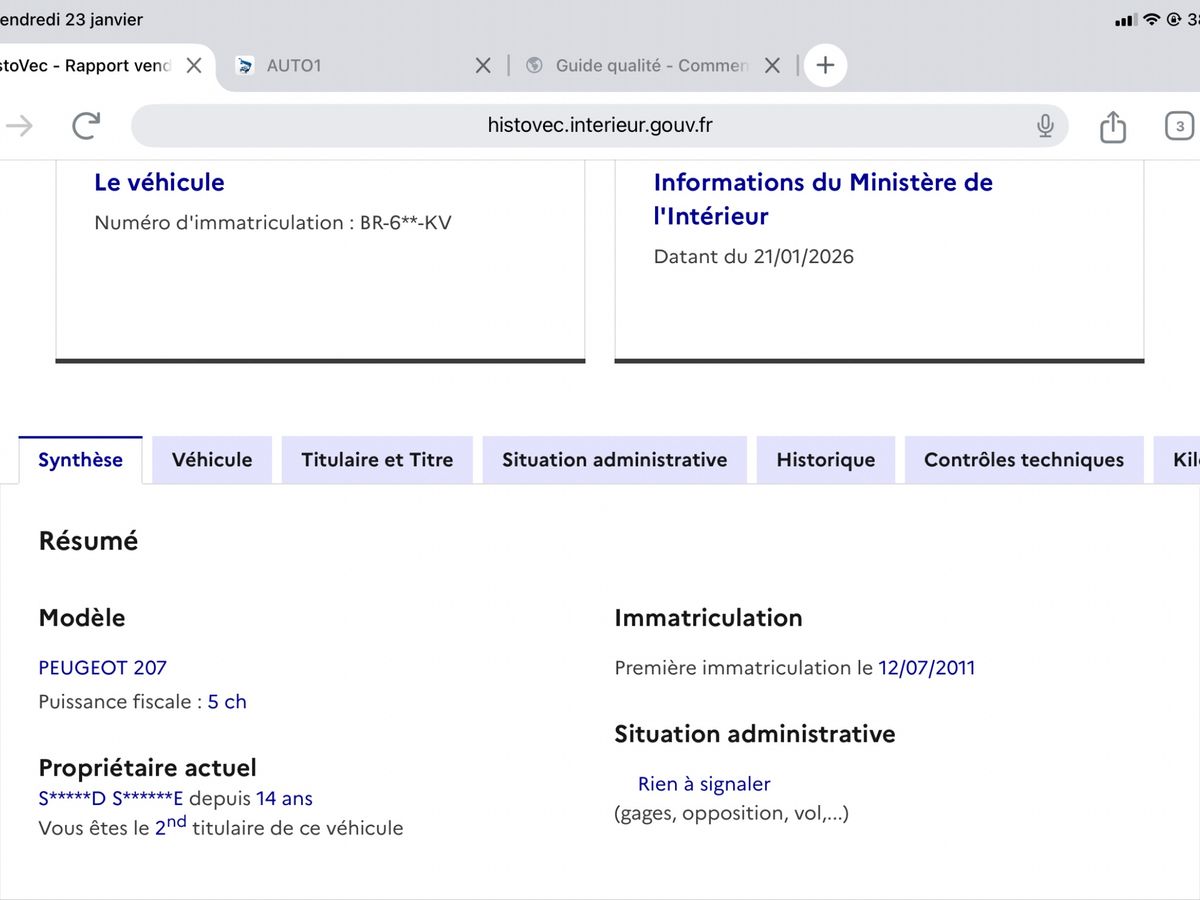The height and width of the screenshot is (900, 1200).
Task: Tap the forward navigation arrow
Action: 20,125
